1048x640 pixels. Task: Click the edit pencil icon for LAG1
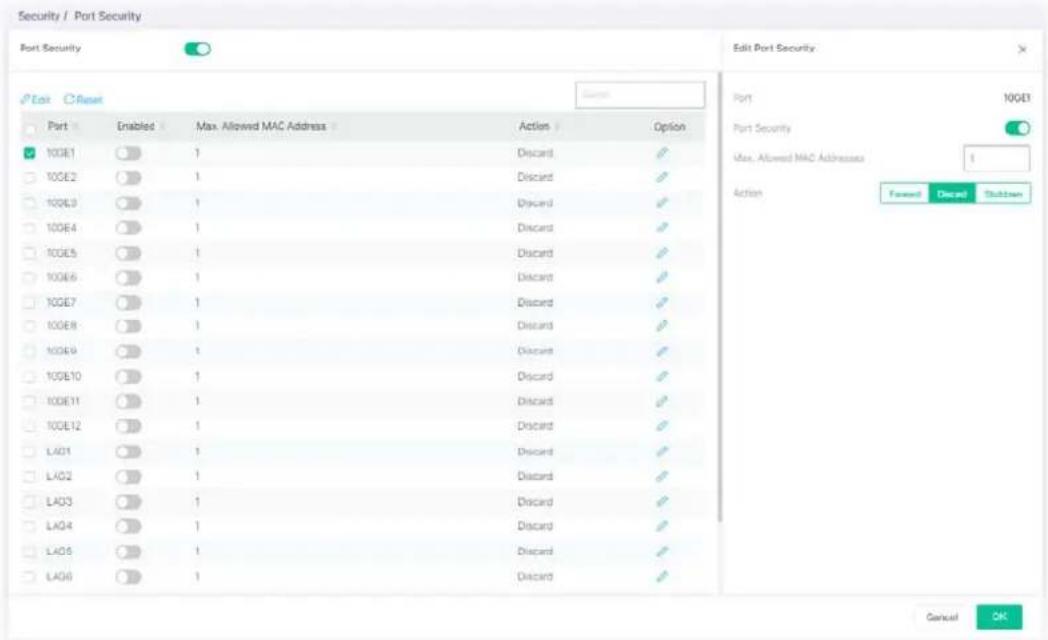coord(662,452)
